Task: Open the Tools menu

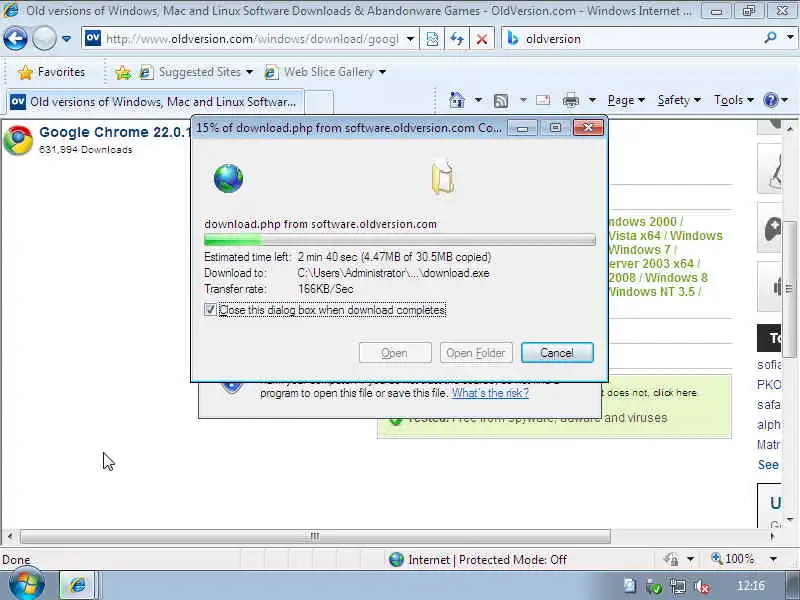Action: coord(734,101)
